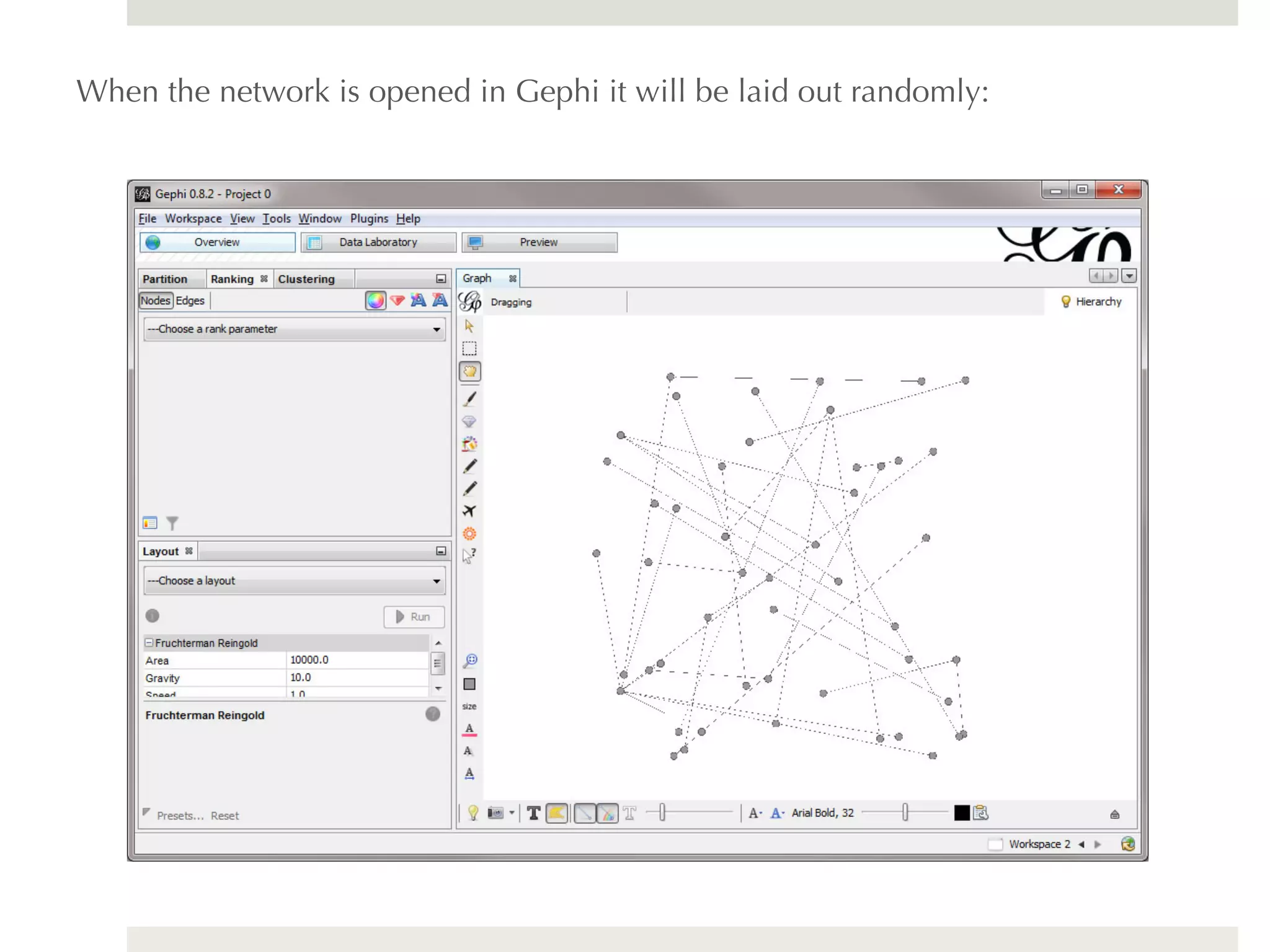
Task: Click the Arial Bold, 32 font selector
Action: point(822,813)
